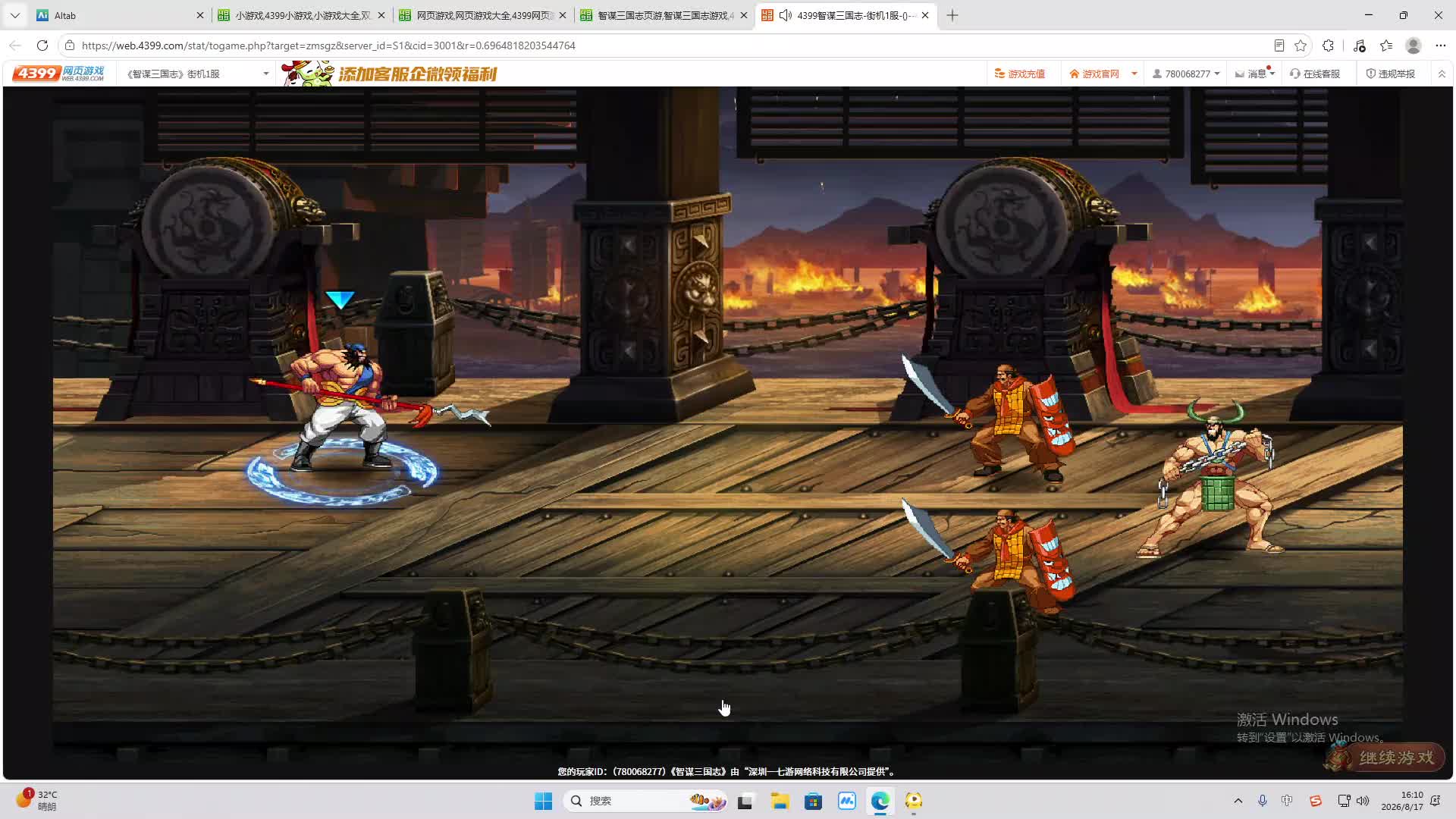
Task: Close the 小游戏,4399小游戏 tab
Action: click(x=381, y=15)
